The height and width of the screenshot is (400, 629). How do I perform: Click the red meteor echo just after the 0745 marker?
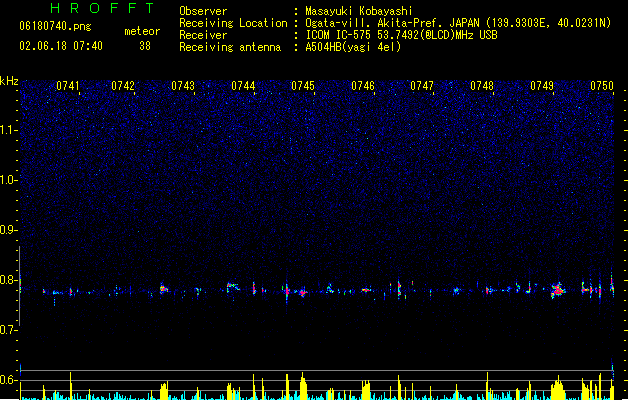click(303, 292)
